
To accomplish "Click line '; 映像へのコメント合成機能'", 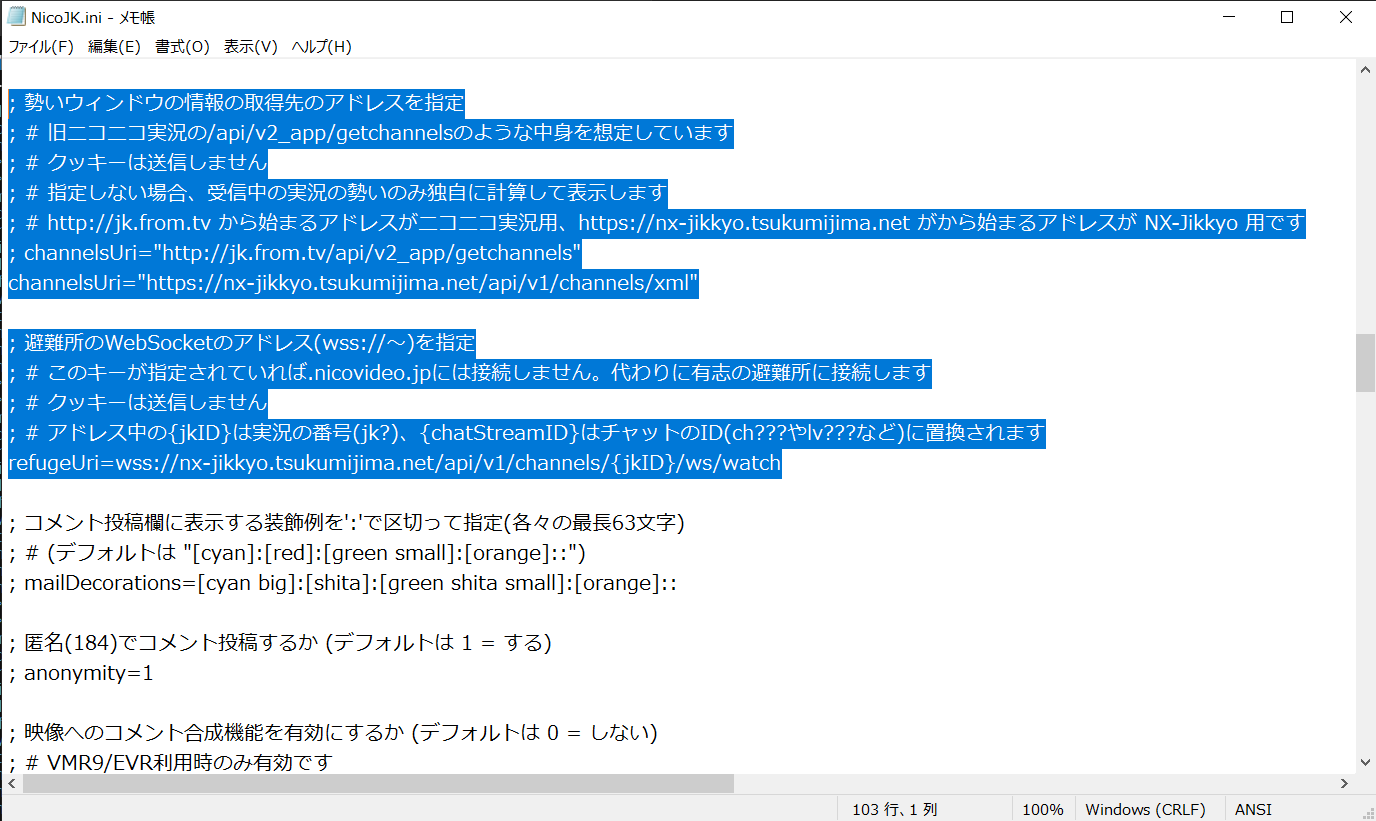I will click(333, 733).
